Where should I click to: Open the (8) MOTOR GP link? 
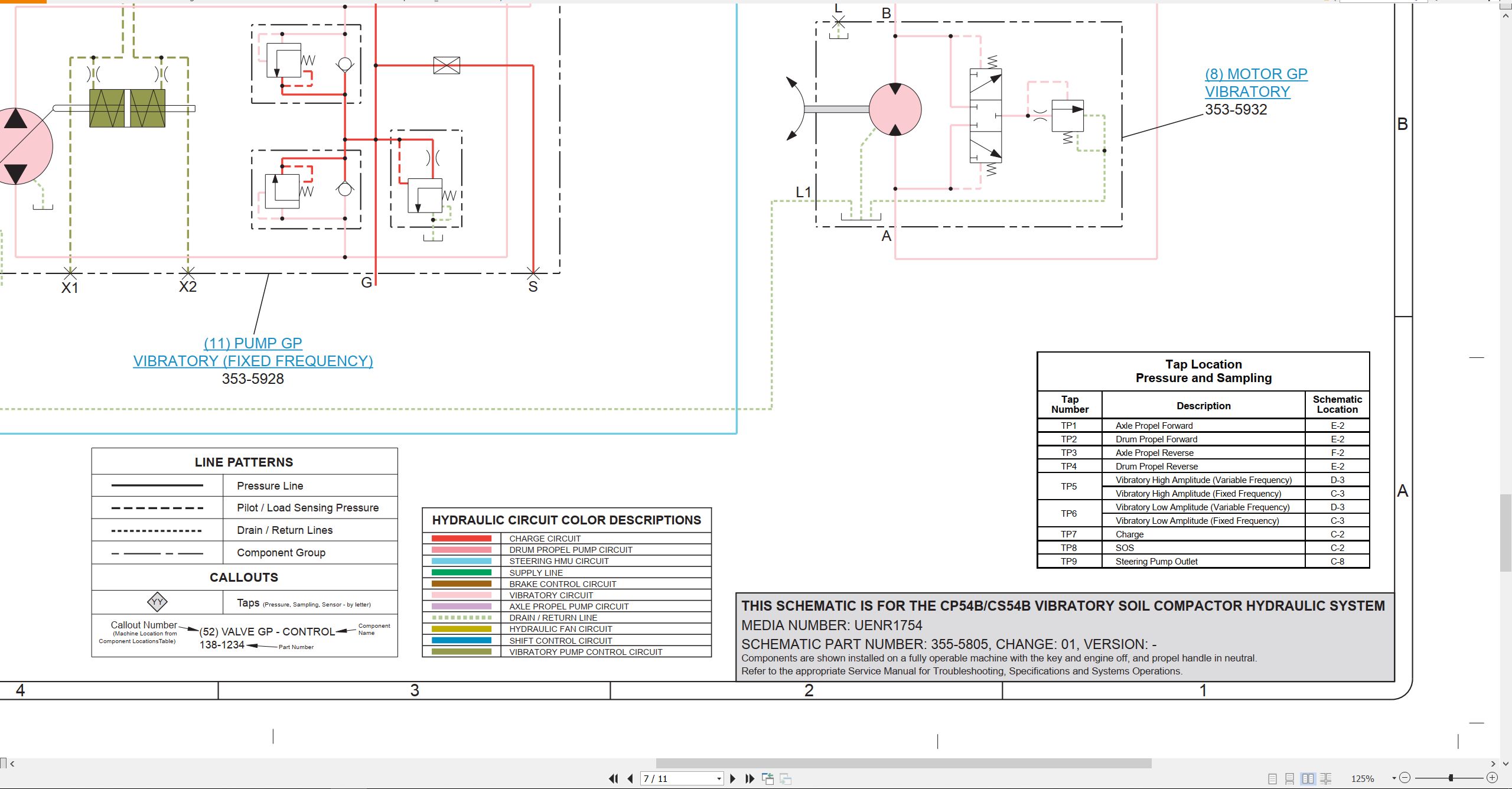point(1256,74)
